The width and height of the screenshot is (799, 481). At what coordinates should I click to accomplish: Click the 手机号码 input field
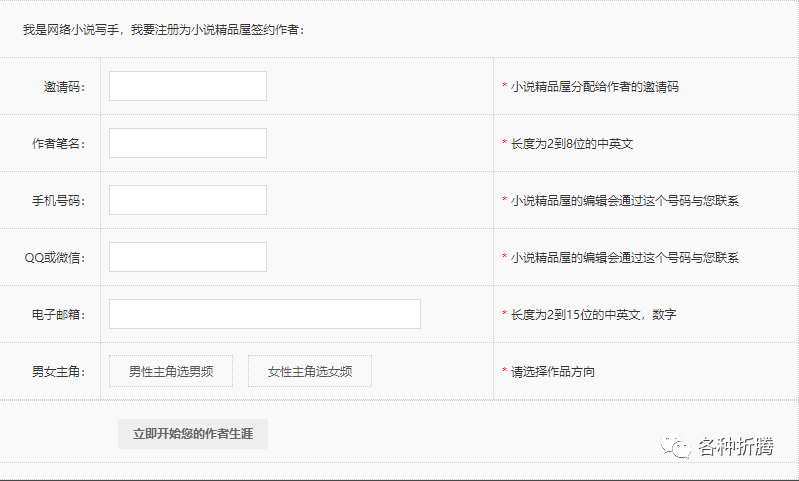click(188, 200)
